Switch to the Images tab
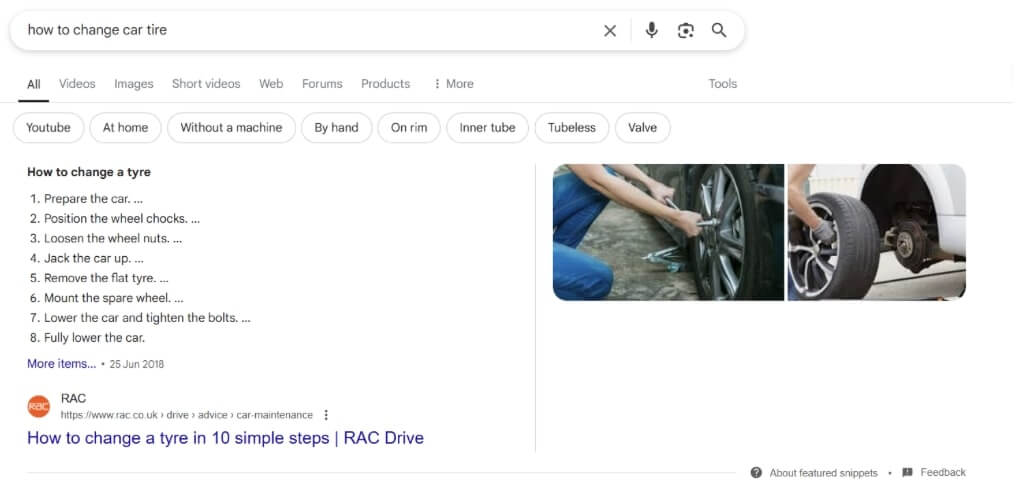The height and width of the screenshot is (490, 1028). [x=134, y=84]
